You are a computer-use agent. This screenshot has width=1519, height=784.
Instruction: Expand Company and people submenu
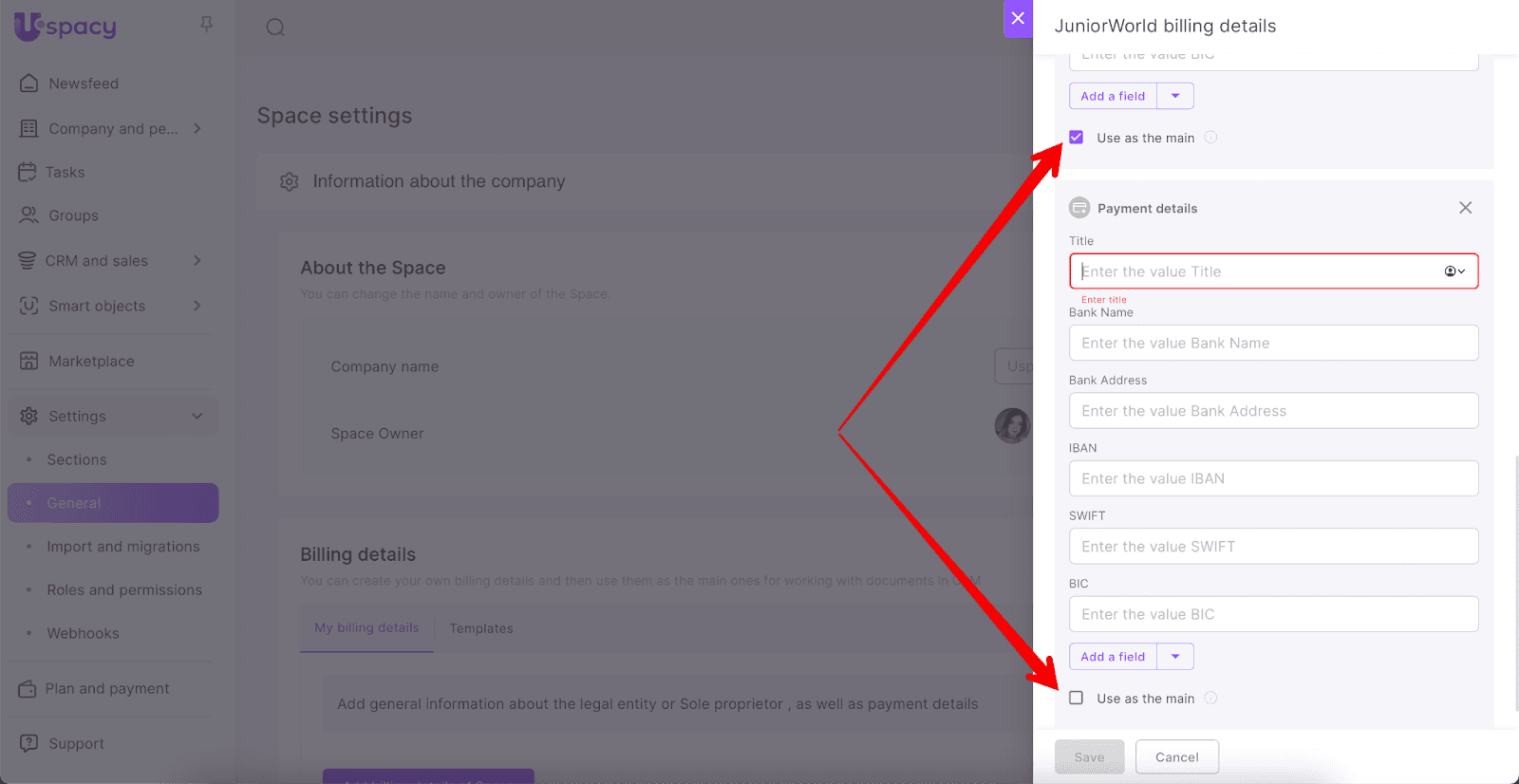(x=197, y=128)
